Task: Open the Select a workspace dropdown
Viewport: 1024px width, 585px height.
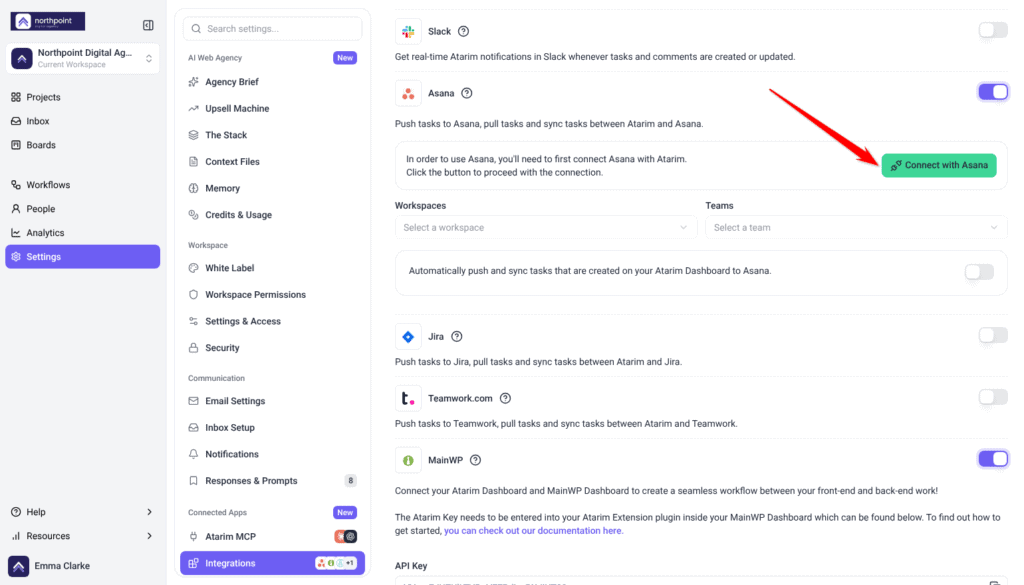Action: [546, 227]
